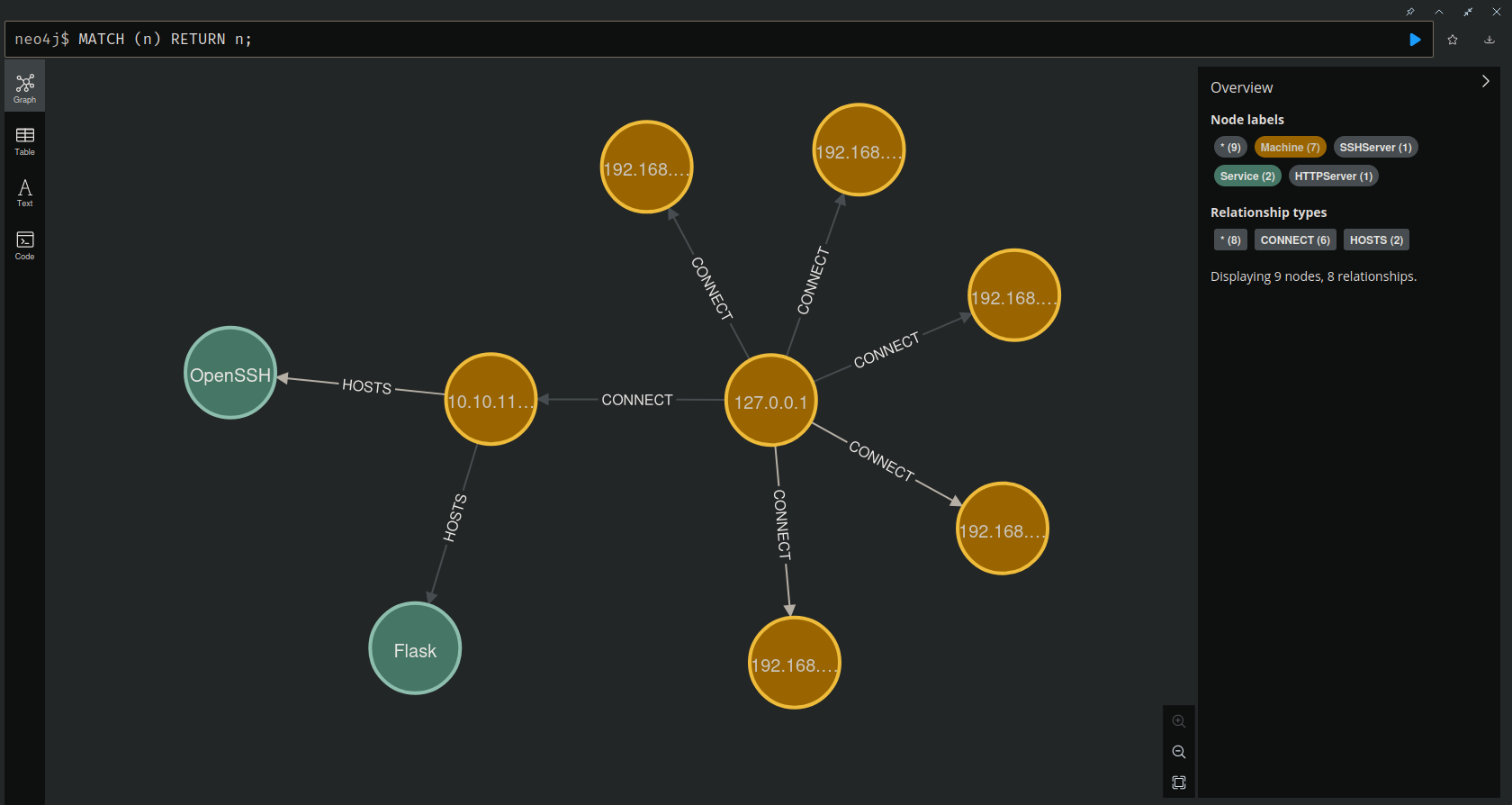Switch to Text view
1512x805 pixels.
pyautogui.click(x=25, y=193)
